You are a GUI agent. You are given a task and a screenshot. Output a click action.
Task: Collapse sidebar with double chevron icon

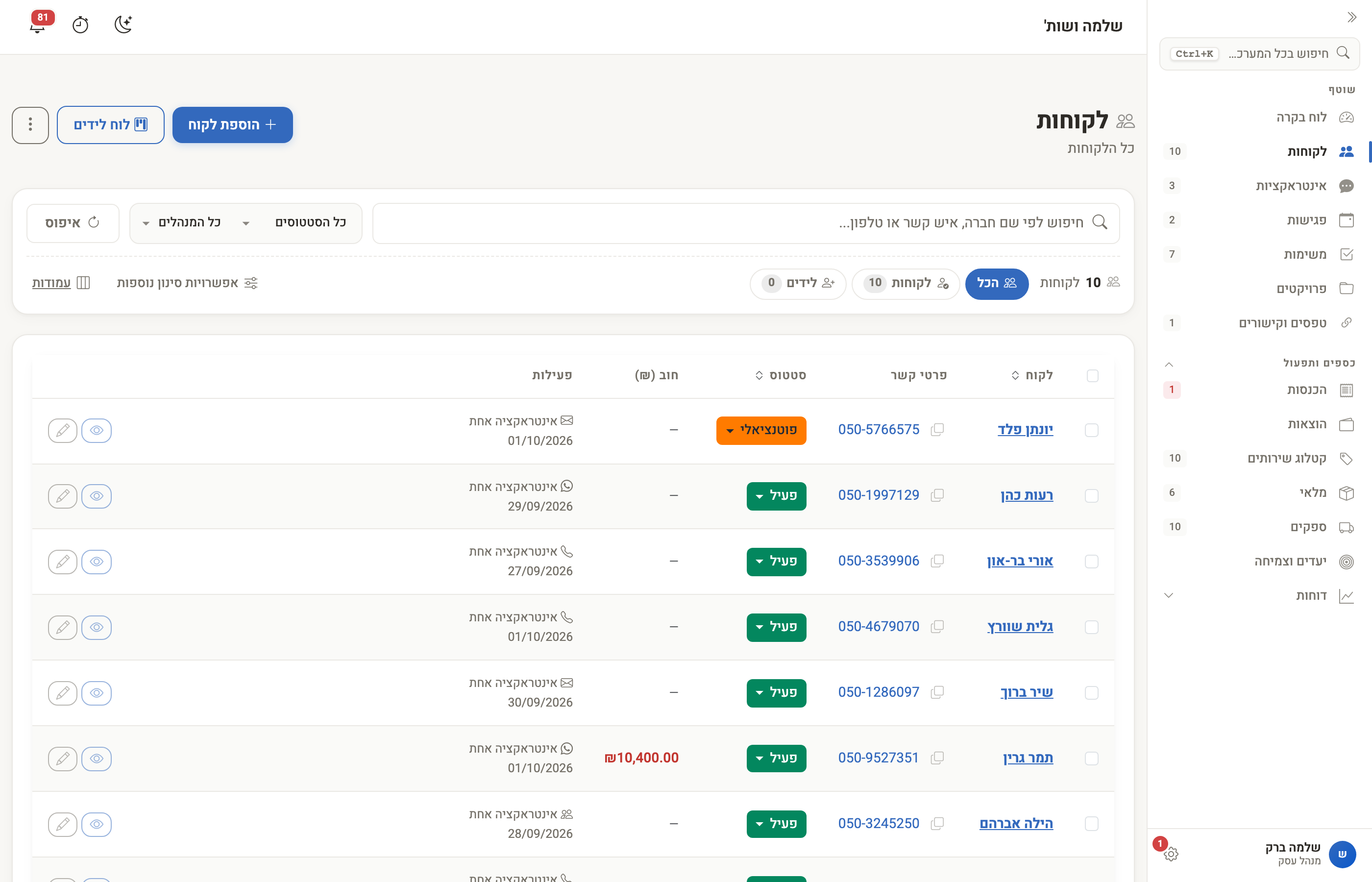coord(1351,17)
